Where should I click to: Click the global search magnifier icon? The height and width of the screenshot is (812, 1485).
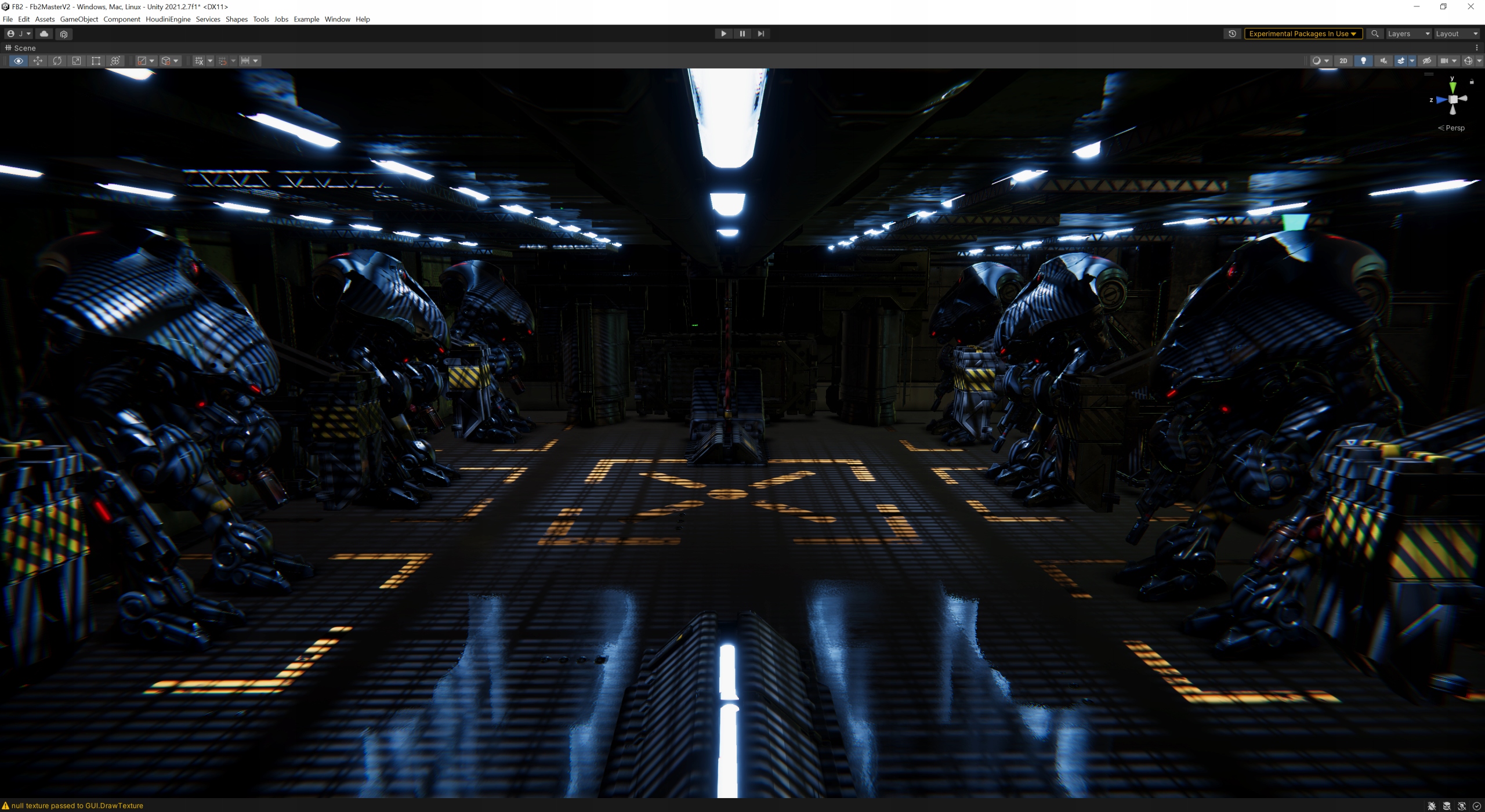point(1374,34)
